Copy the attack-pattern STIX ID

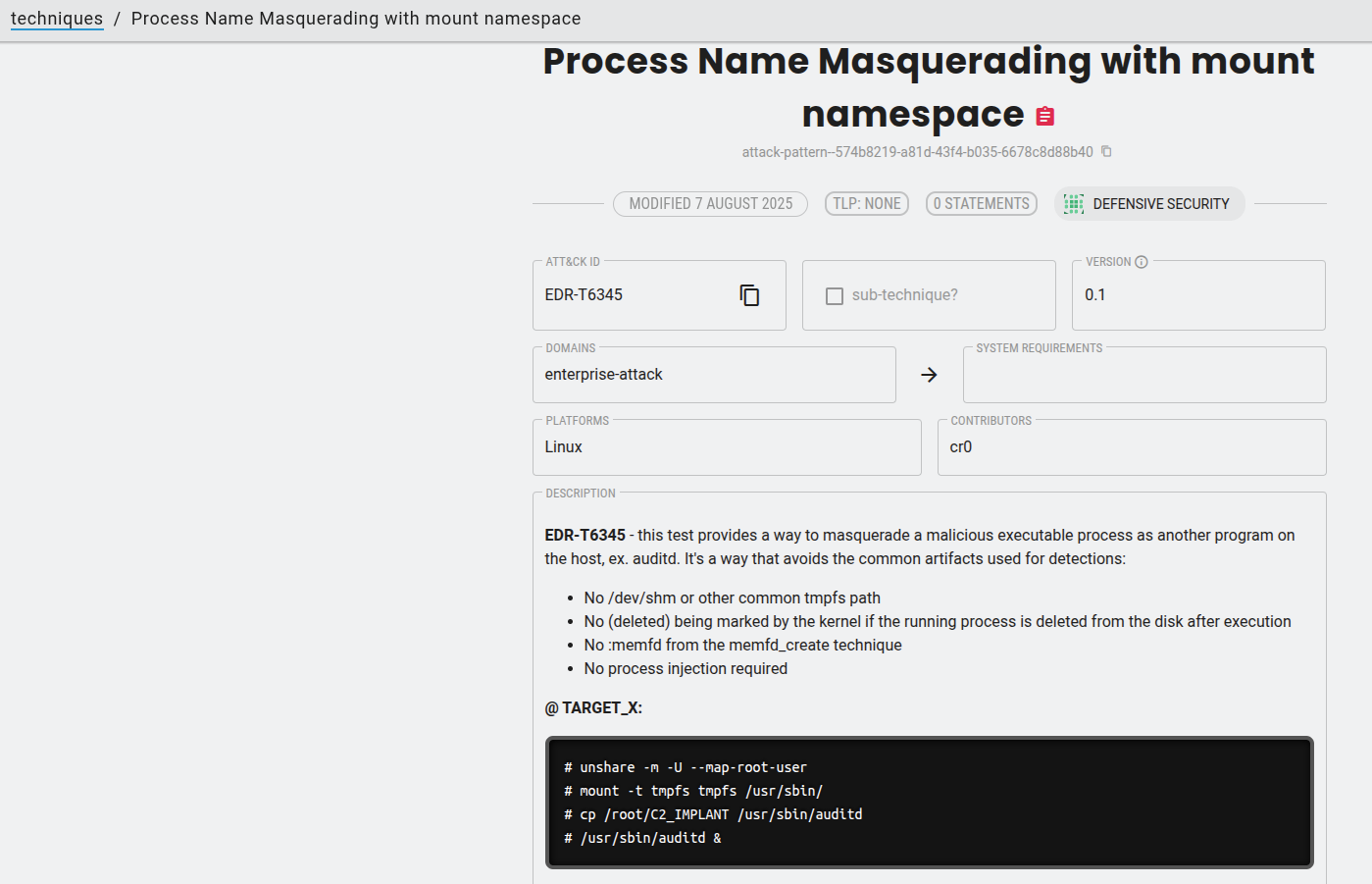[1106, 151]
